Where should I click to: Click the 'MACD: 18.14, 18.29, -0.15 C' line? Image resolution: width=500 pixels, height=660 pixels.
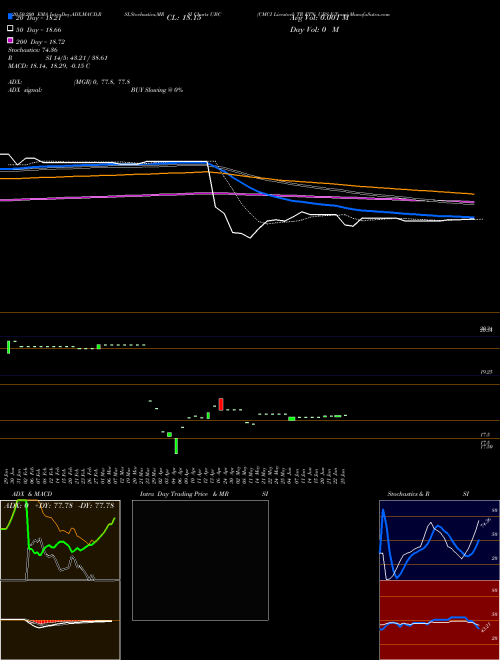[x=49, y=66]
